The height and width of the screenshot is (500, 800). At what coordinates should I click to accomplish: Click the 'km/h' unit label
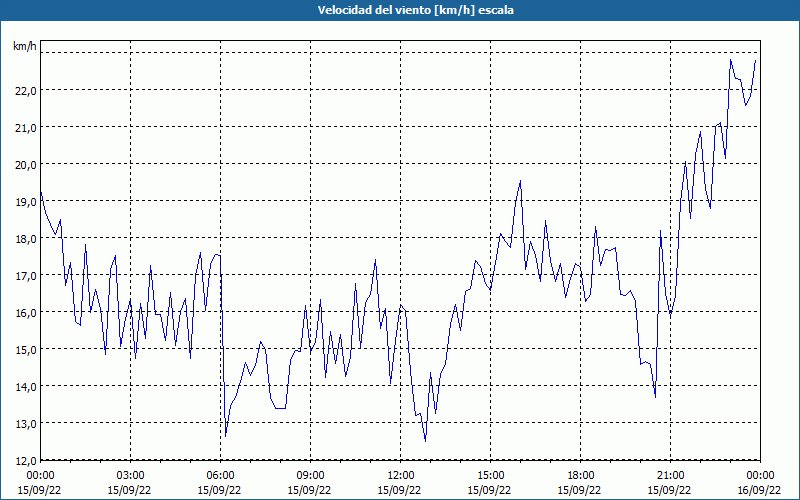(x=24, y=46)
